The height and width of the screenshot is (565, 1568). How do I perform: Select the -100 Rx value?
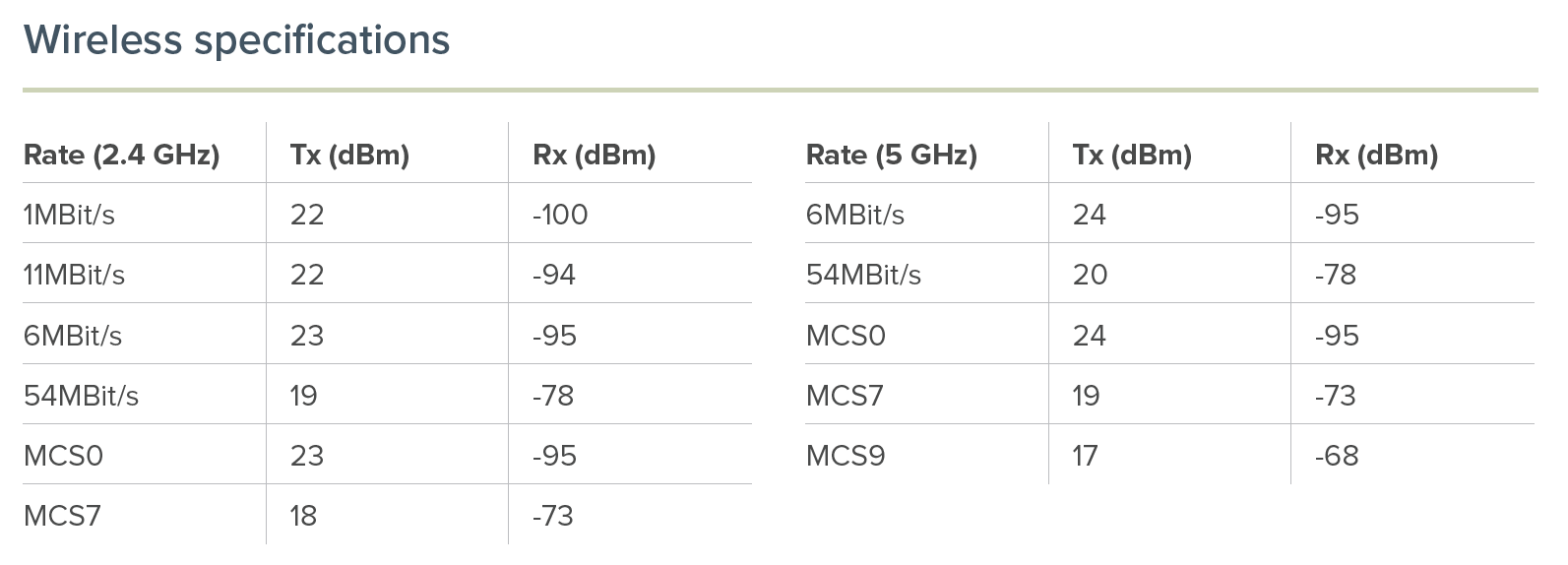(x=560, y=215)
